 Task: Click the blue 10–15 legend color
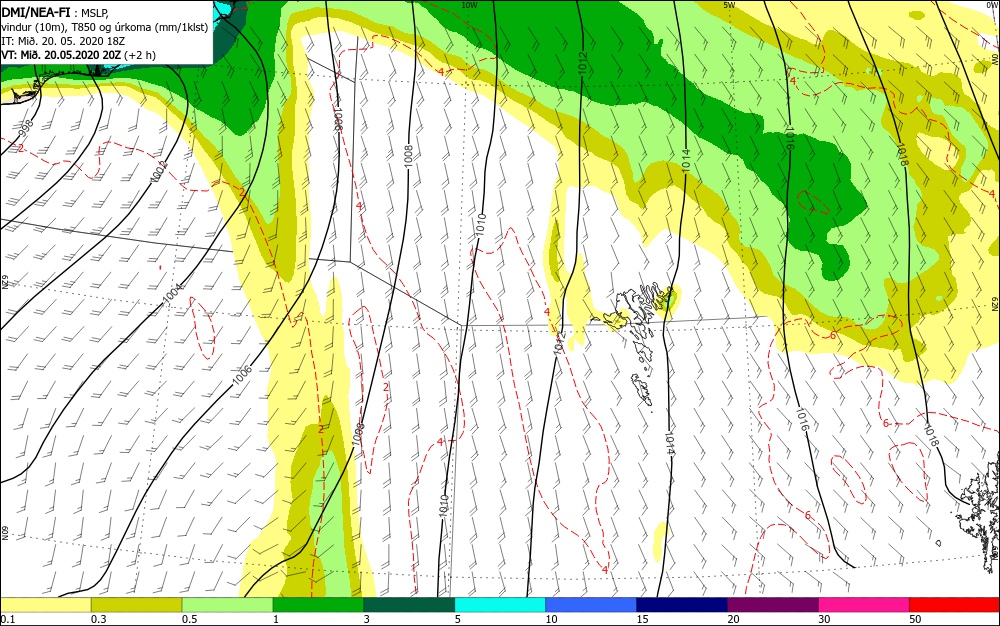pyautogui.click(x=591, y=605)
